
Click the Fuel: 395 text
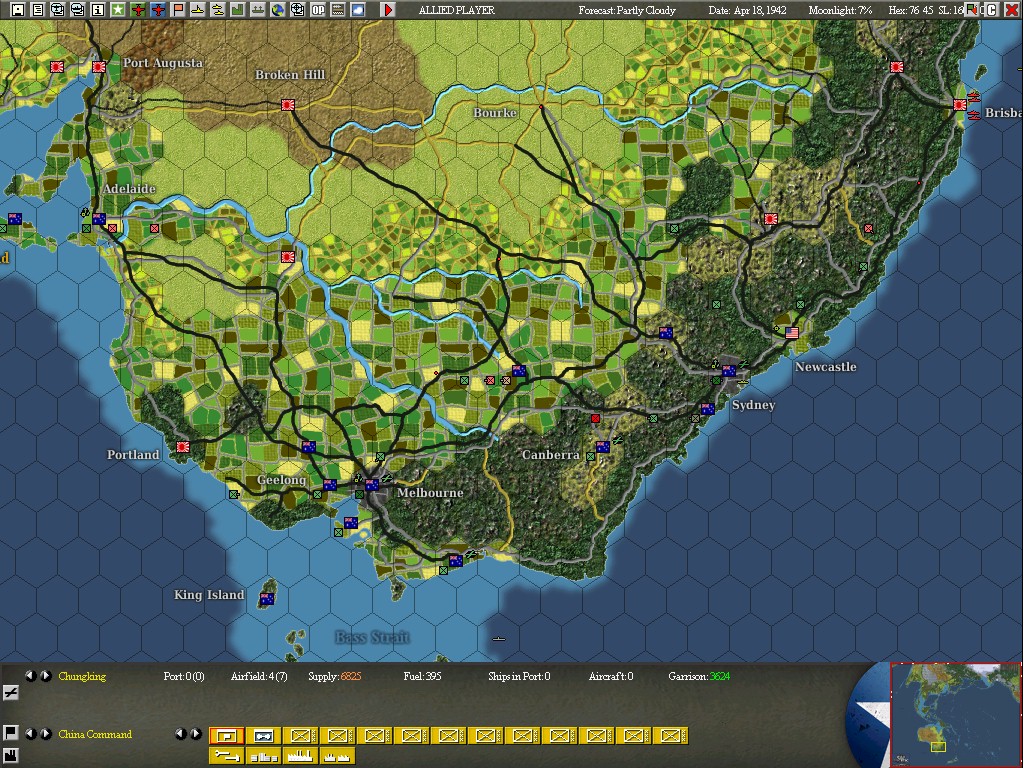point(423,676)
